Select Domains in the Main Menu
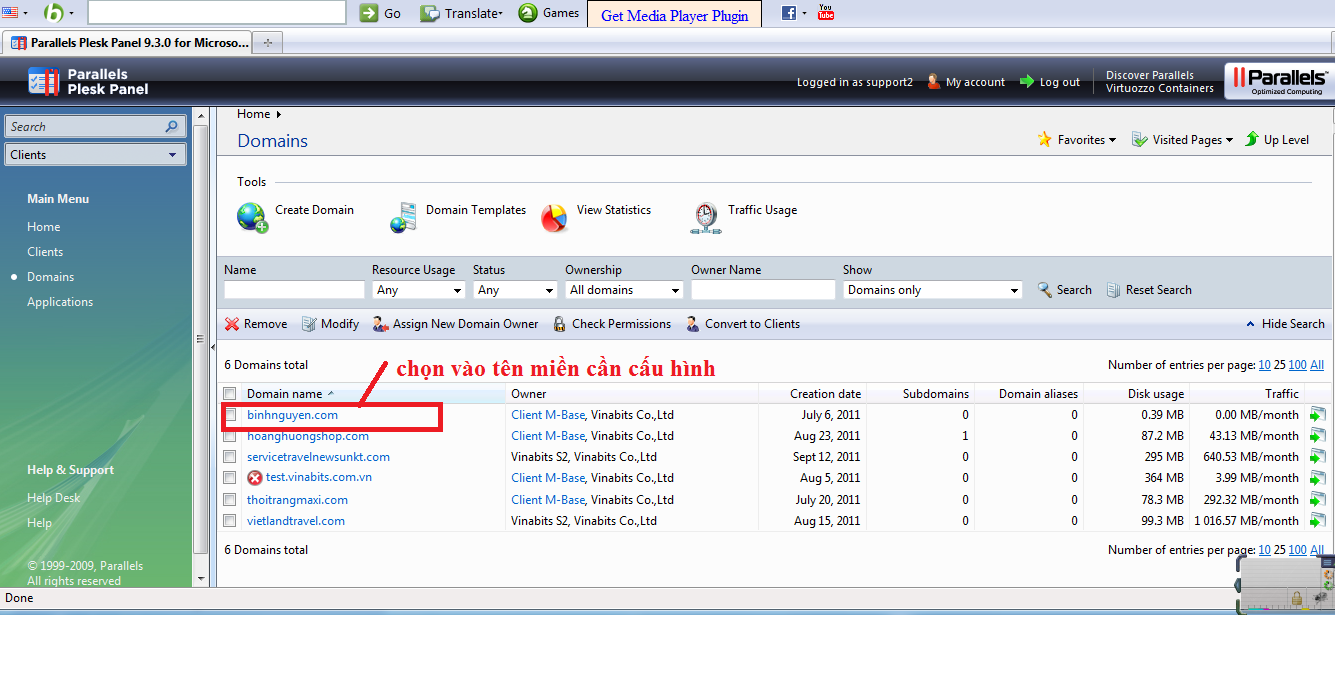 (51, 277)
